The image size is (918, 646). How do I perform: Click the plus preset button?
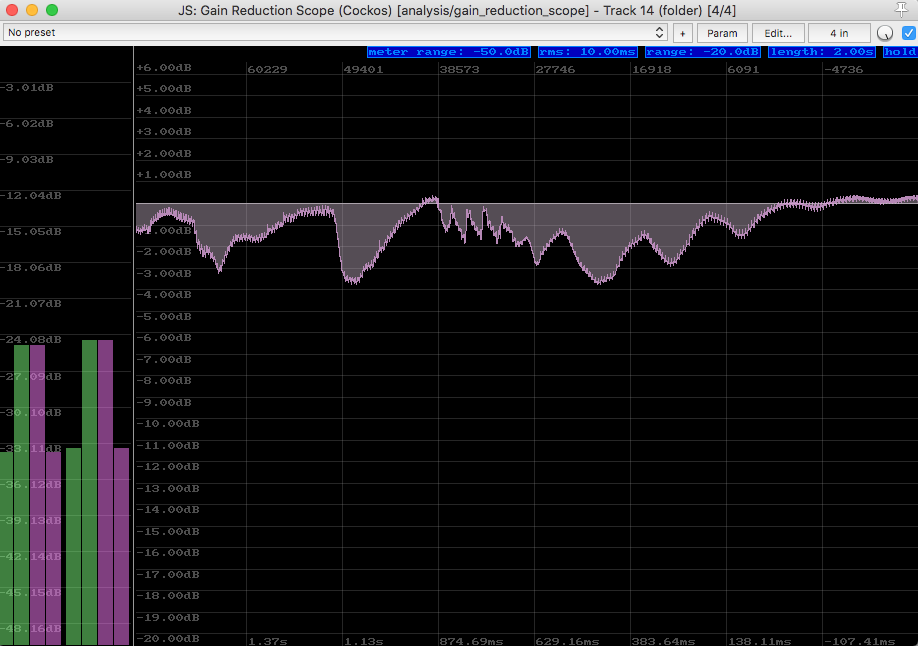(x=682, y=33)
